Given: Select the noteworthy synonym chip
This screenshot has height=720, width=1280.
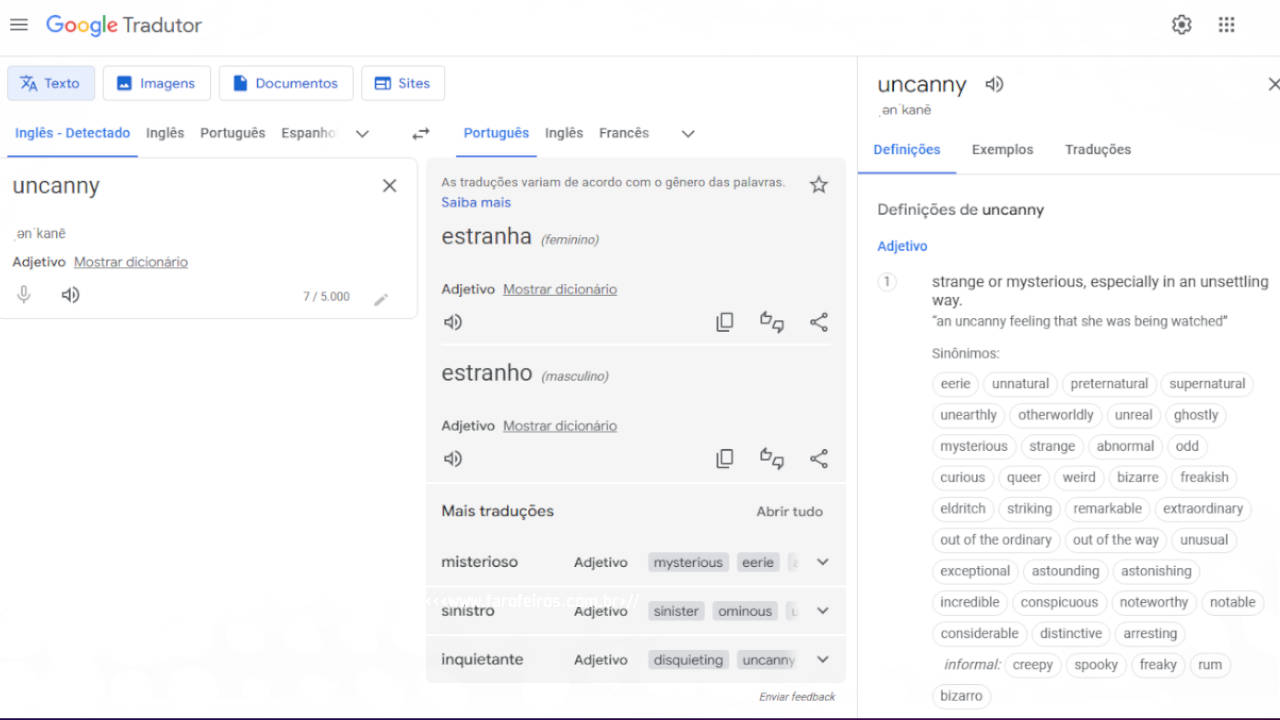Looking at the screenshot, I should pos(1154,603).
